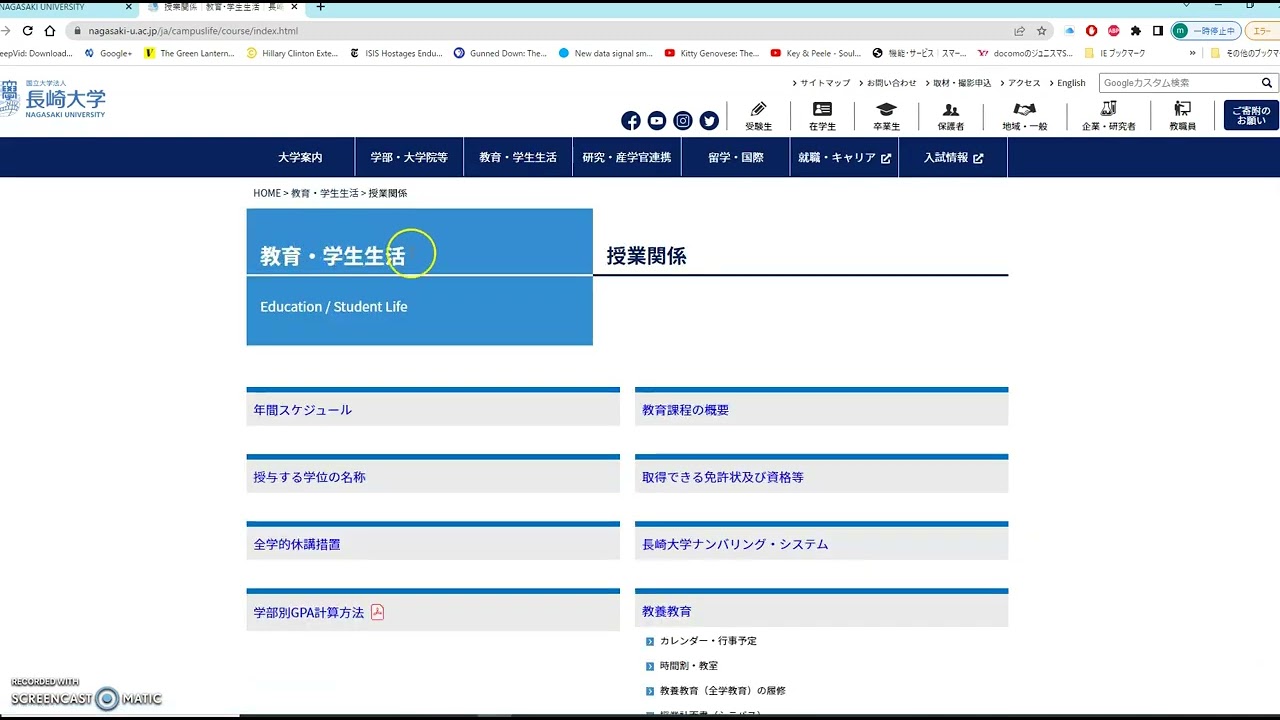
Task: Reload the page with refresh icon
Action: (27, 31)
